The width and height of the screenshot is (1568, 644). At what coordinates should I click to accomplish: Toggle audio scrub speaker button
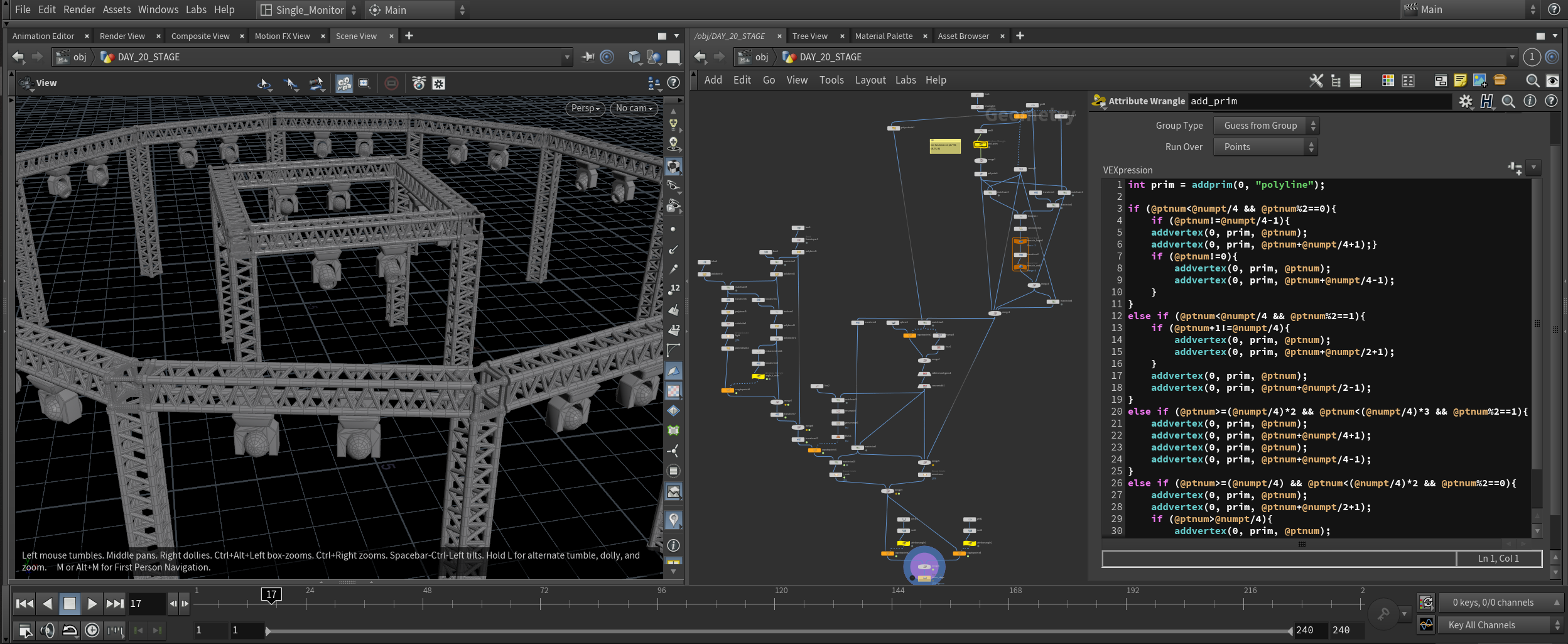[47, 630]
